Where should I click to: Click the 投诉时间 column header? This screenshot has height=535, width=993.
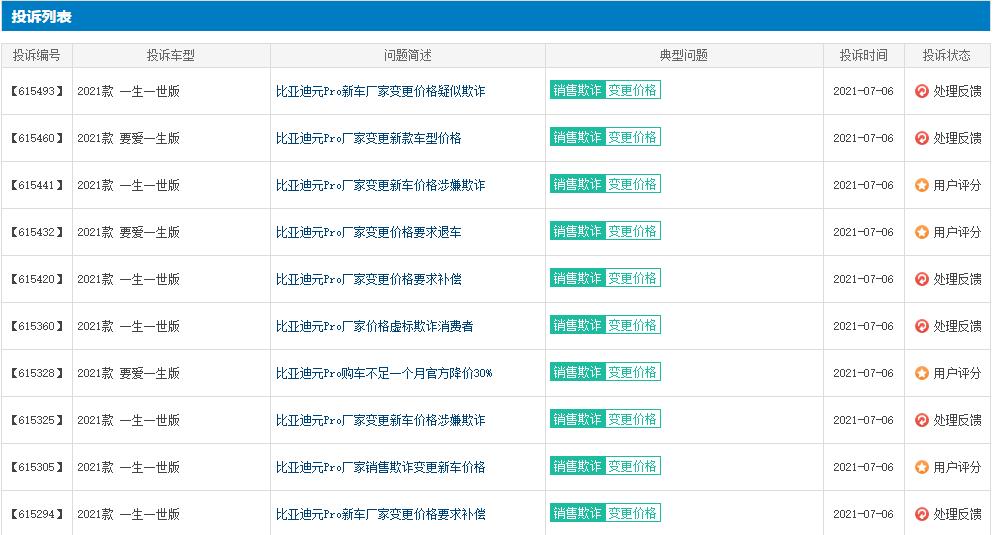[x=864, y=56]
